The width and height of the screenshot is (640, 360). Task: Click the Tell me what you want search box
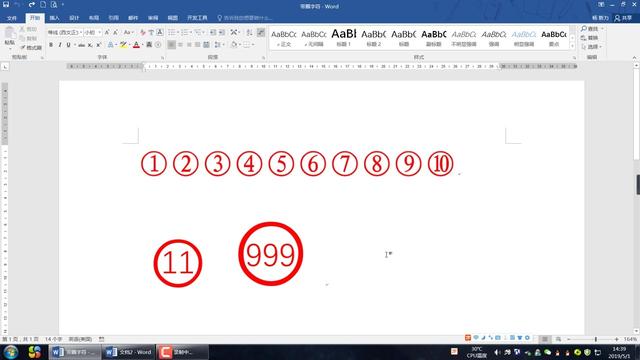245,18
